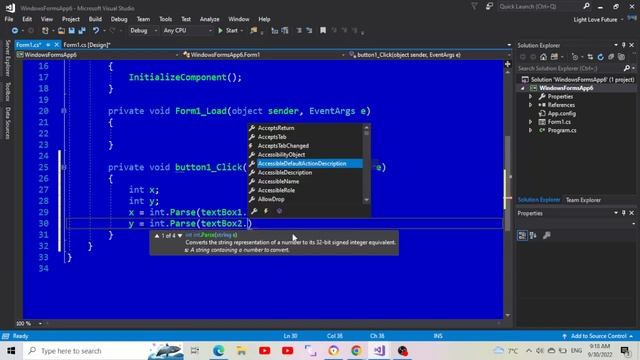Viewport: 640px width, 360px height.
Task: Click the bookmark icon in toolbar
Action: pos(323,31)
